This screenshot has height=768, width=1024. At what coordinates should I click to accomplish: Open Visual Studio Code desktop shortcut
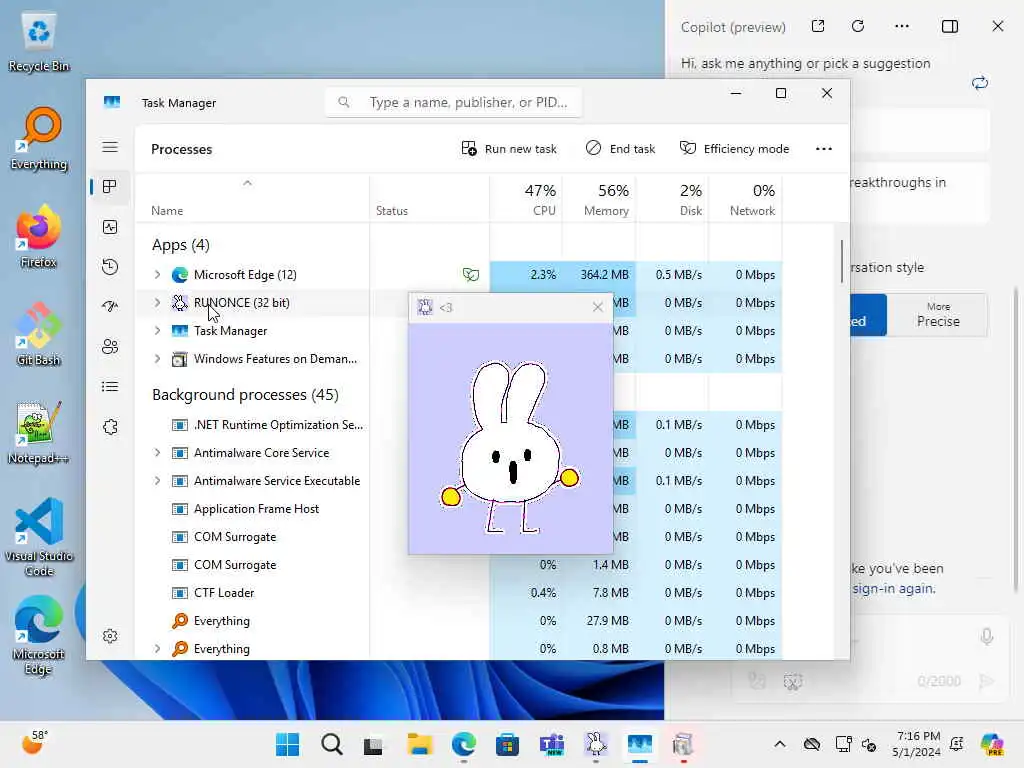[x=39, y=537]
